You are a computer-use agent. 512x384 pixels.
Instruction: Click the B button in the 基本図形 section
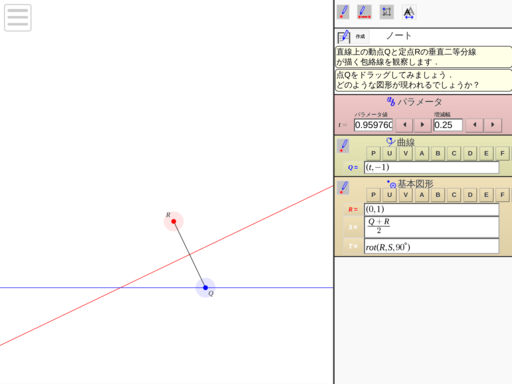(x=438, y=195)
